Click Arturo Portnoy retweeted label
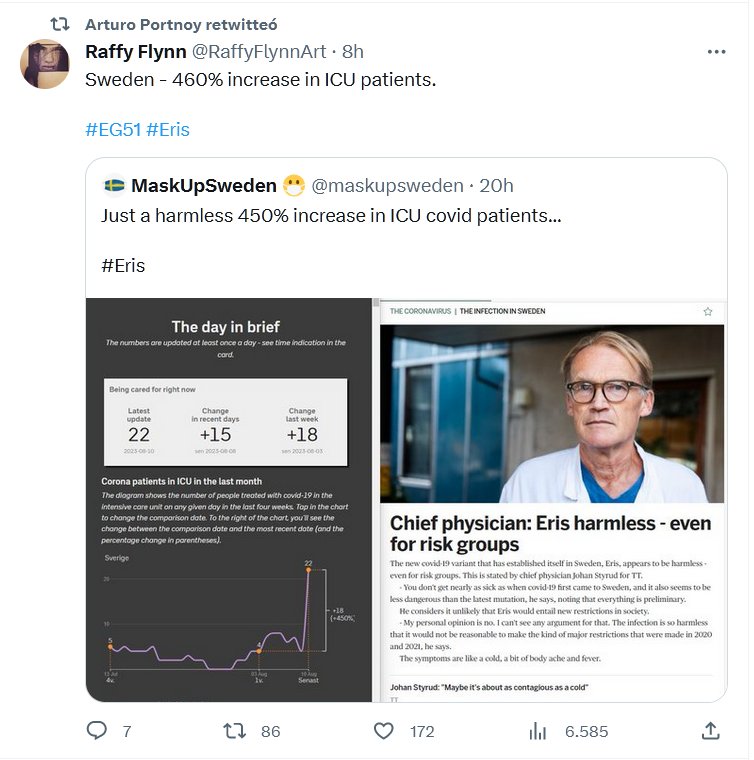 point(181,23)
